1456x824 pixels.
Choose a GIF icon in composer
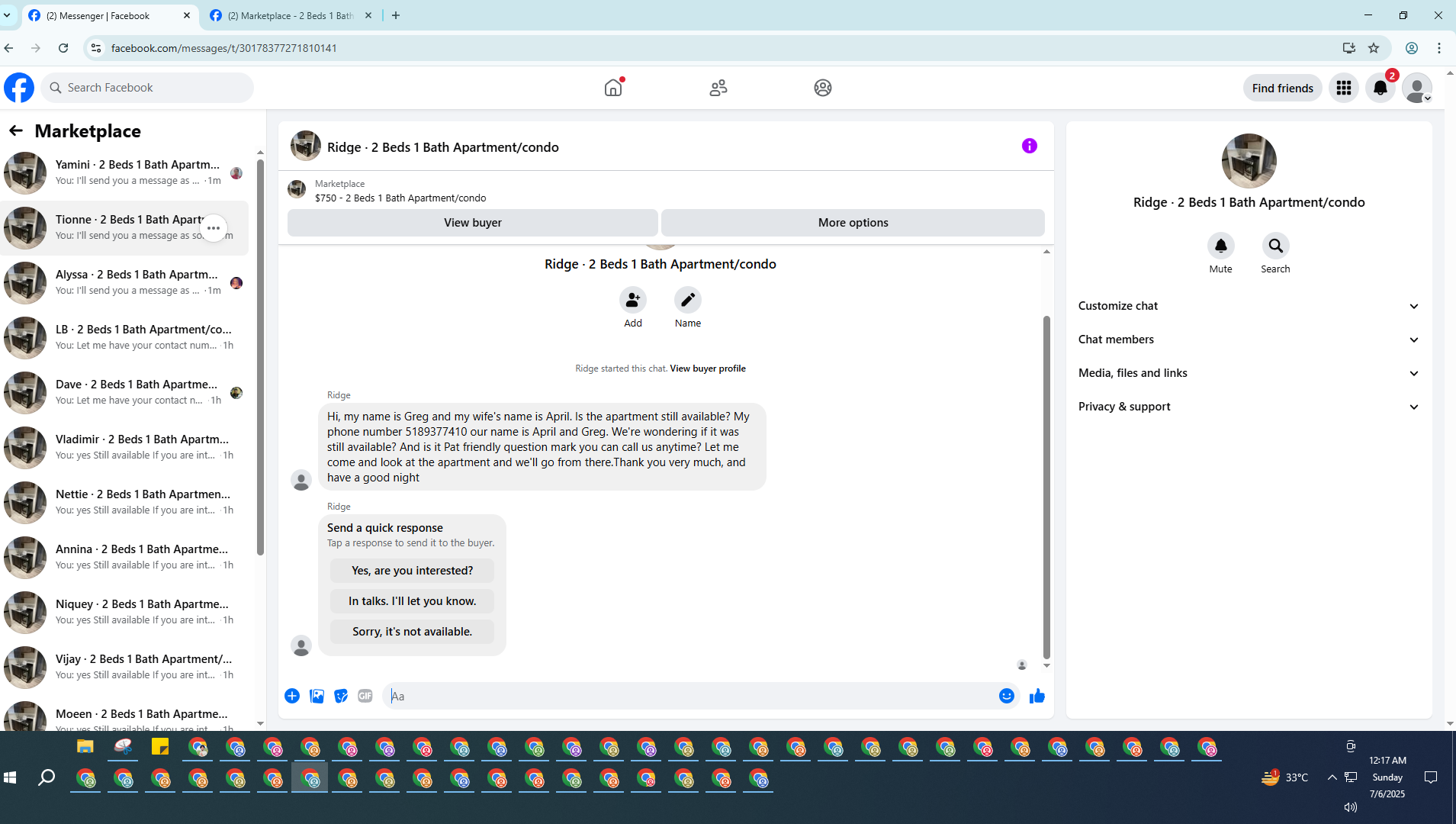point(365,696)
